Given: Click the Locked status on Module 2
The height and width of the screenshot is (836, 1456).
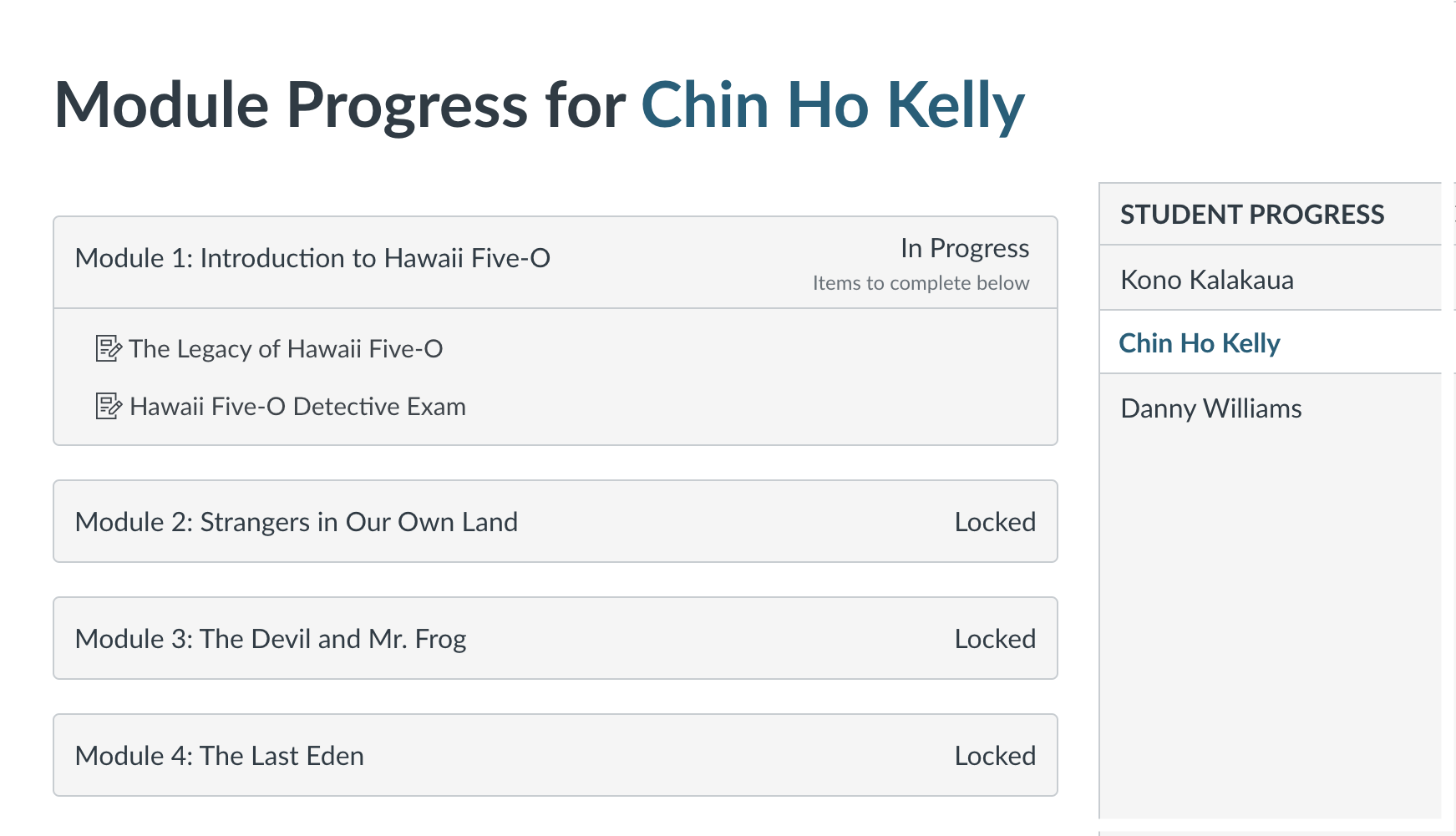Looking at the screenshot, I should pyautogui.click(x=995, y=522).
